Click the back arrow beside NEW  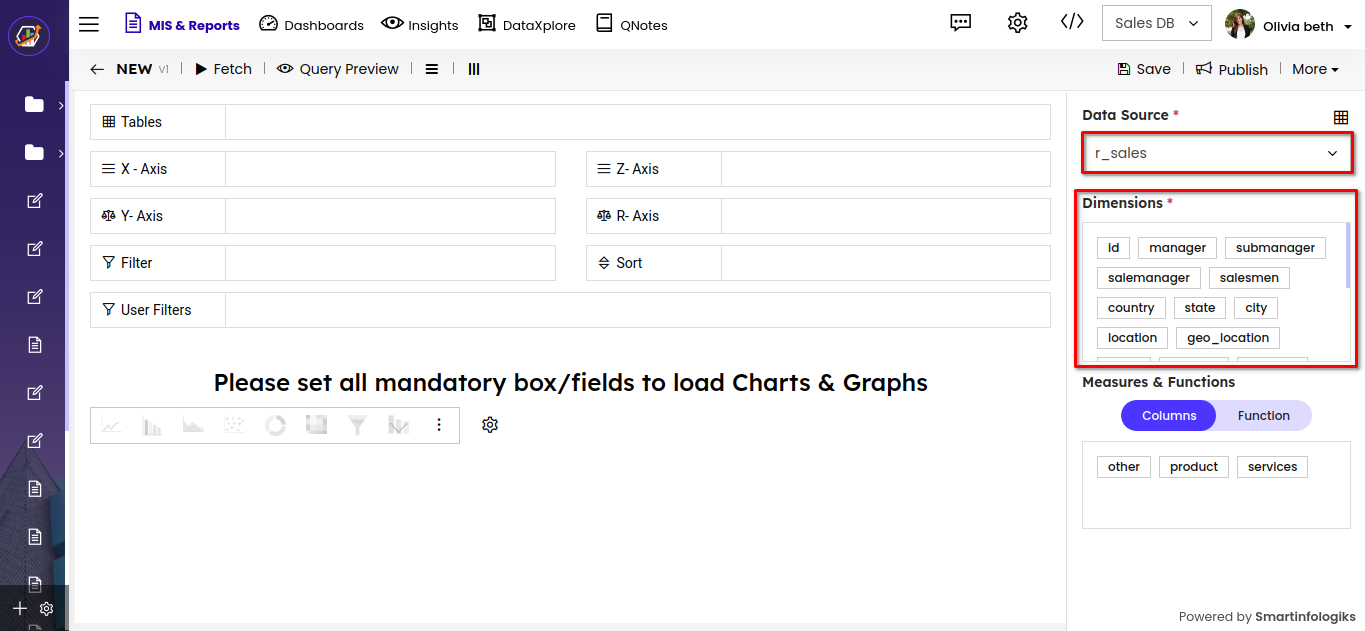pos(97,69)
